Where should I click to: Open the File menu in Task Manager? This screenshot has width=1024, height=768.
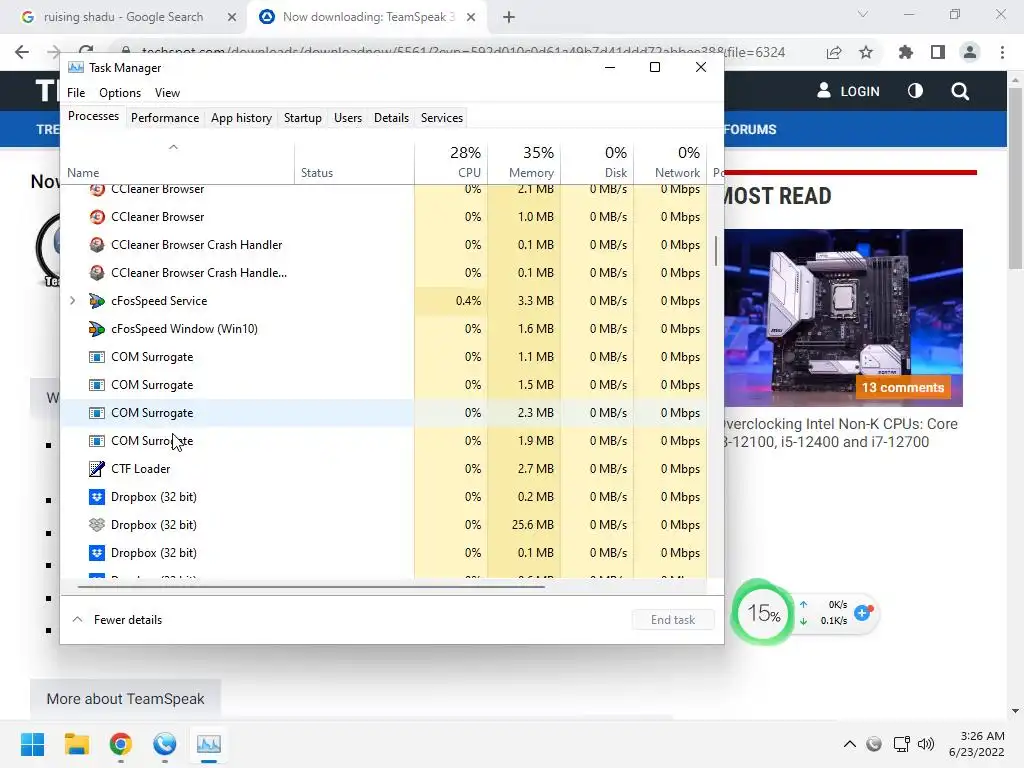76,93
